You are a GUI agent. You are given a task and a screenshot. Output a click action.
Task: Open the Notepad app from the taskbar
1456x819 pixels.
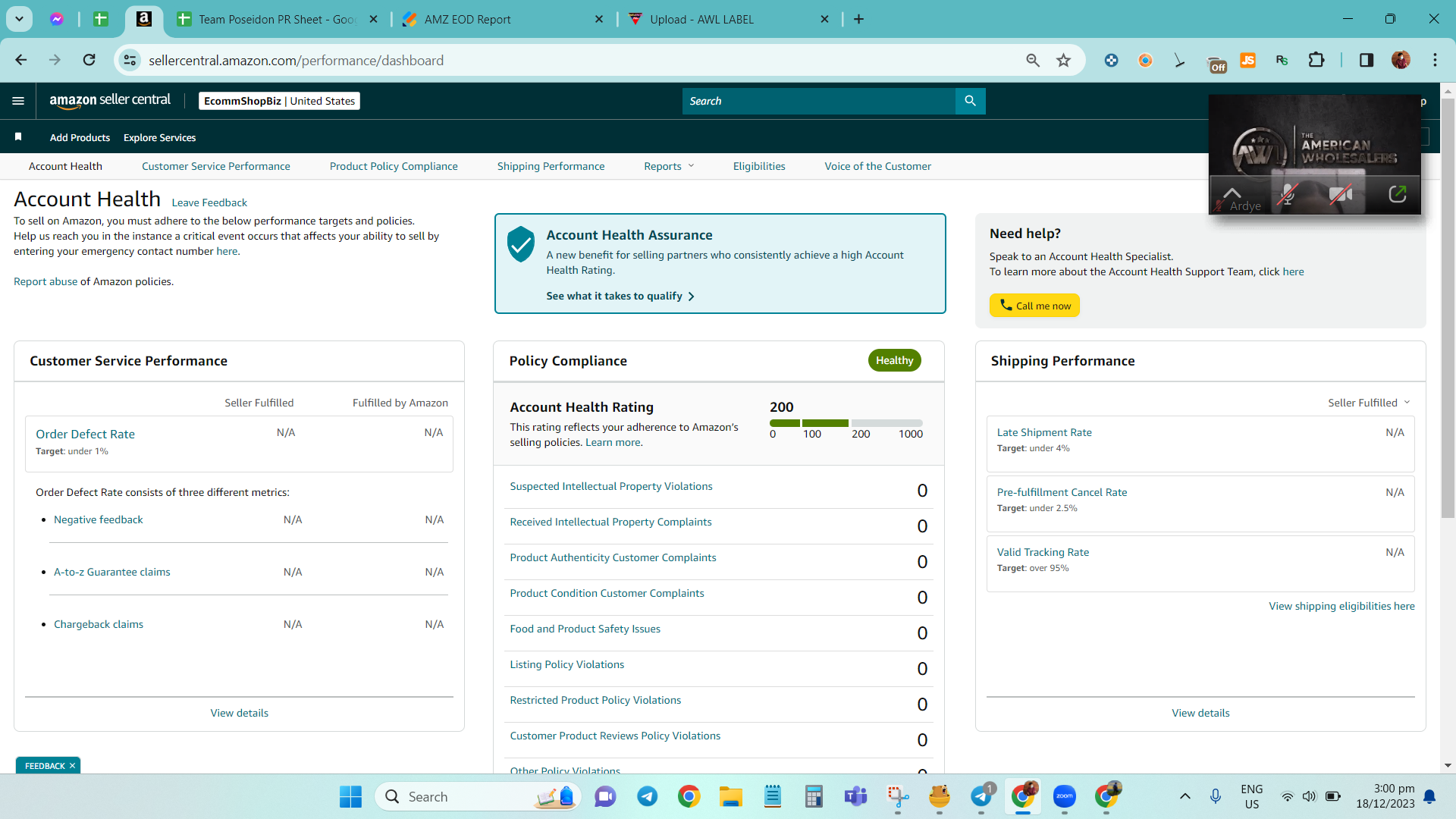[x=773, y=796]
